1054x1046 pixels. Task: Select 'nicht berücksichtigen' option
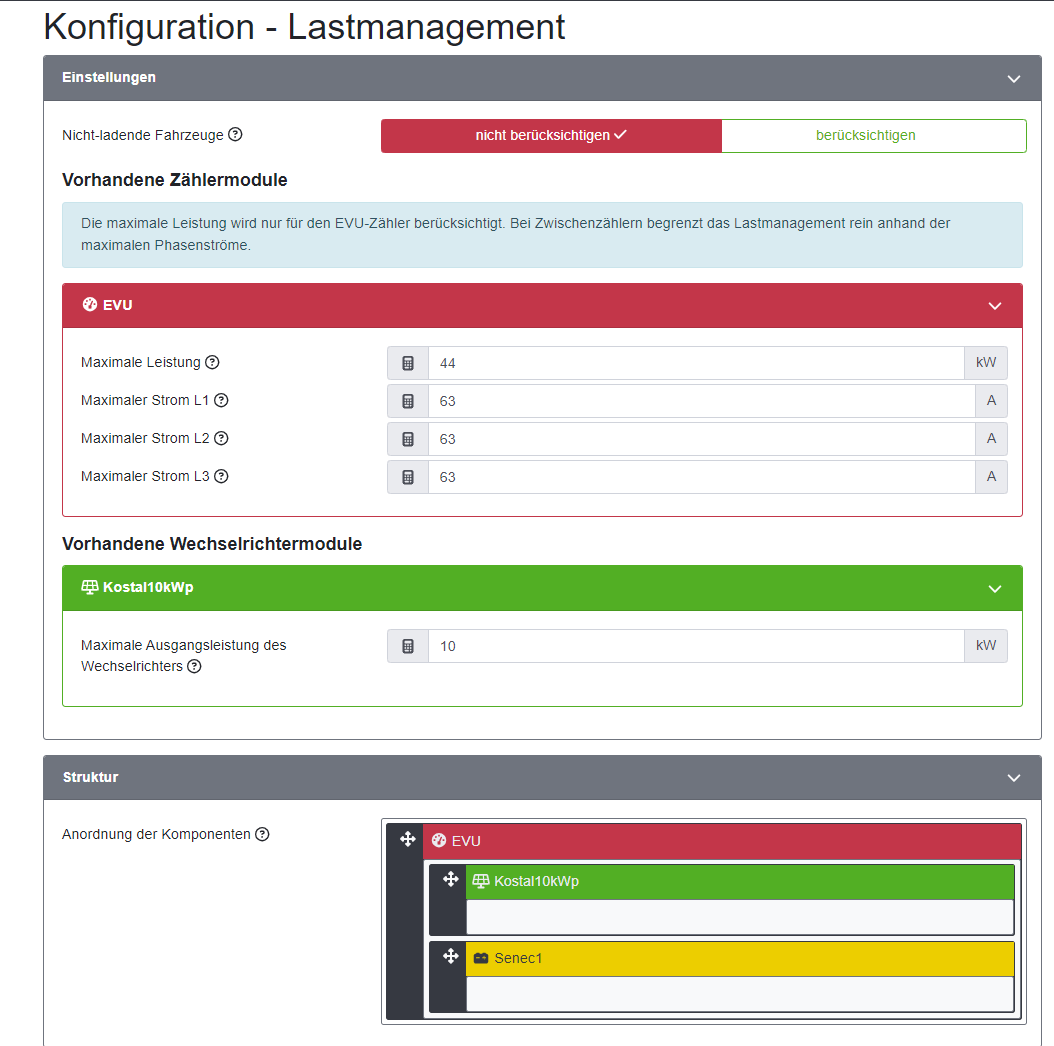[551, 136]
